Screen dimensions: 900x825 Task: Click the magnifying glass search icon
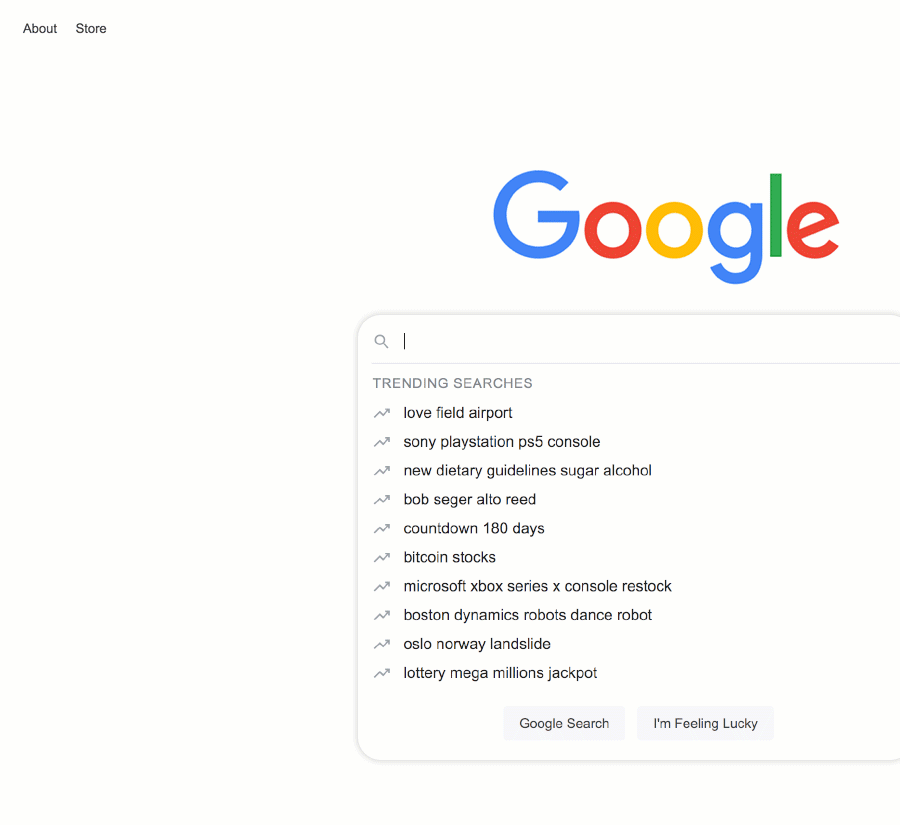pos(381,342)
